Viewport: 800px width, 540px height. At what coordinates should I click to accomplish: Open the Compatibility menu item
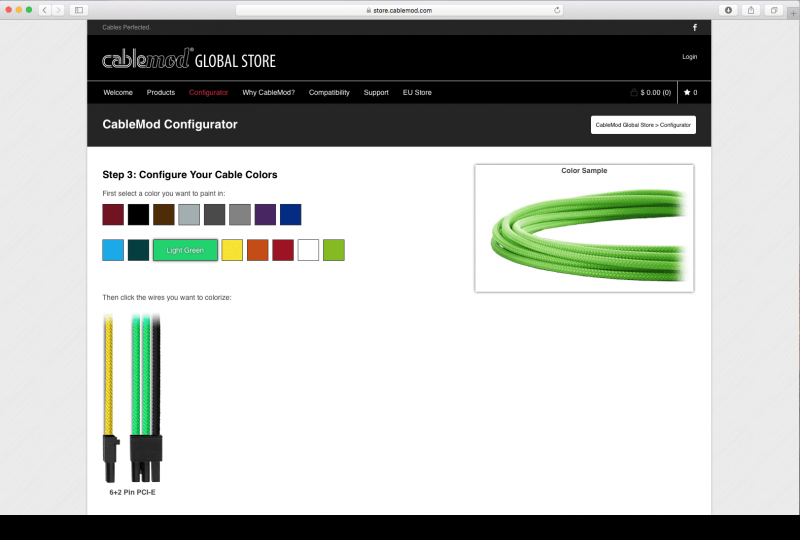point(329,92)
